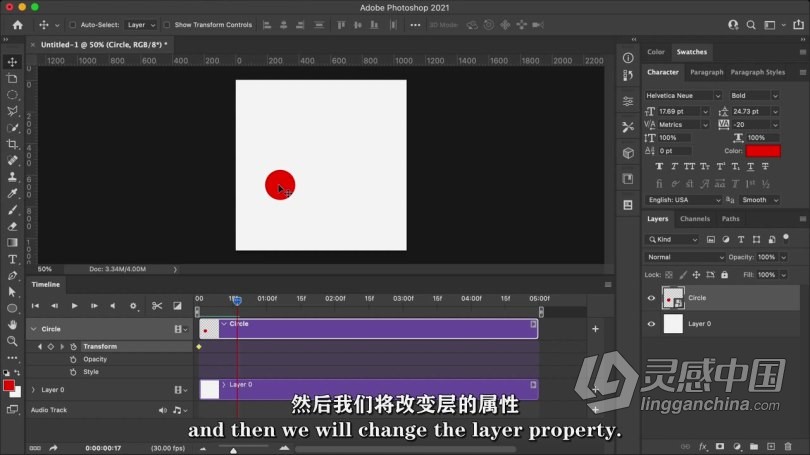Open the Paragraph Styles tab
The image size is (810, 455).
757,72
